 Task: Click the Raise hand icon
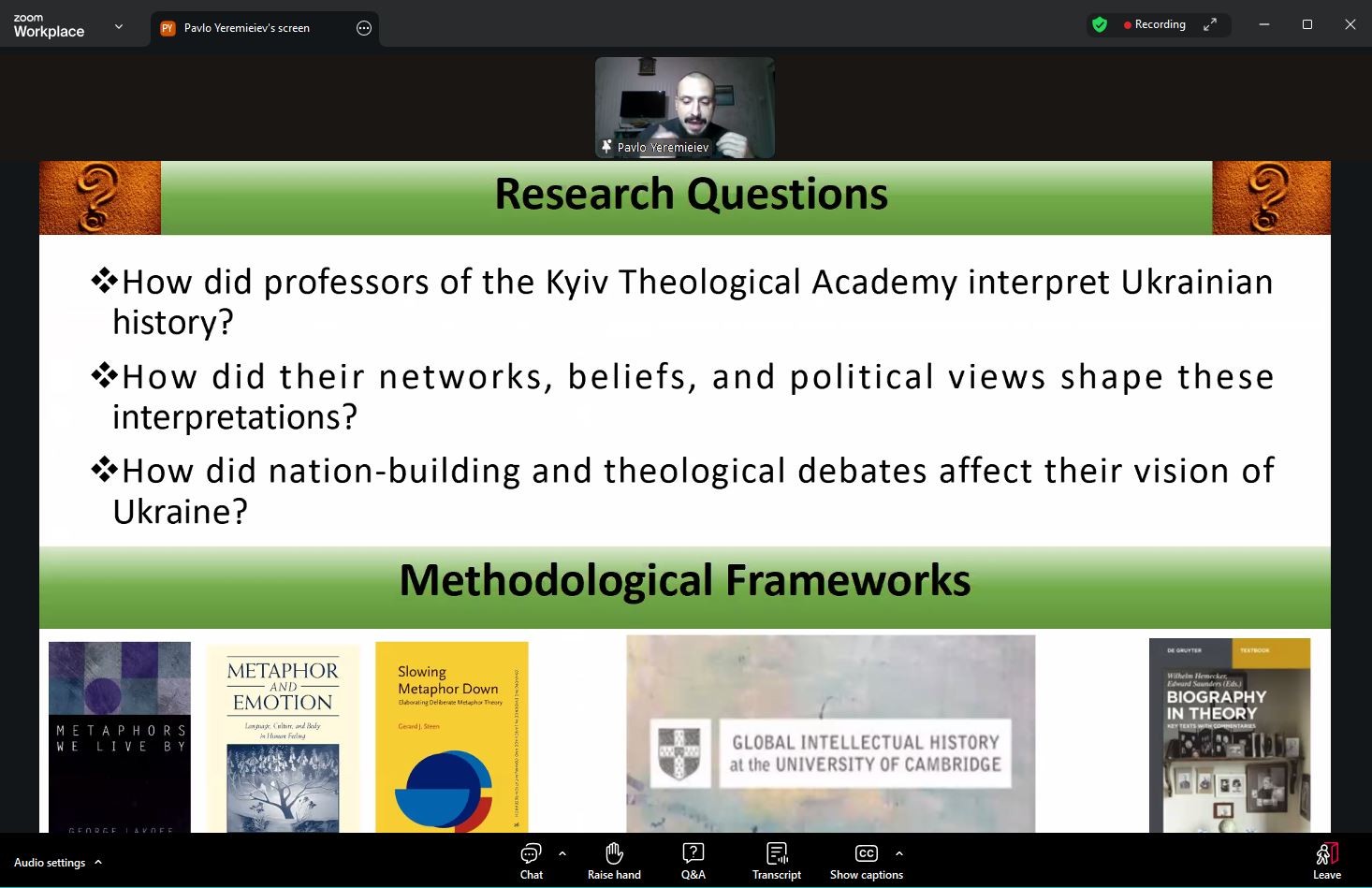[614, 861]
